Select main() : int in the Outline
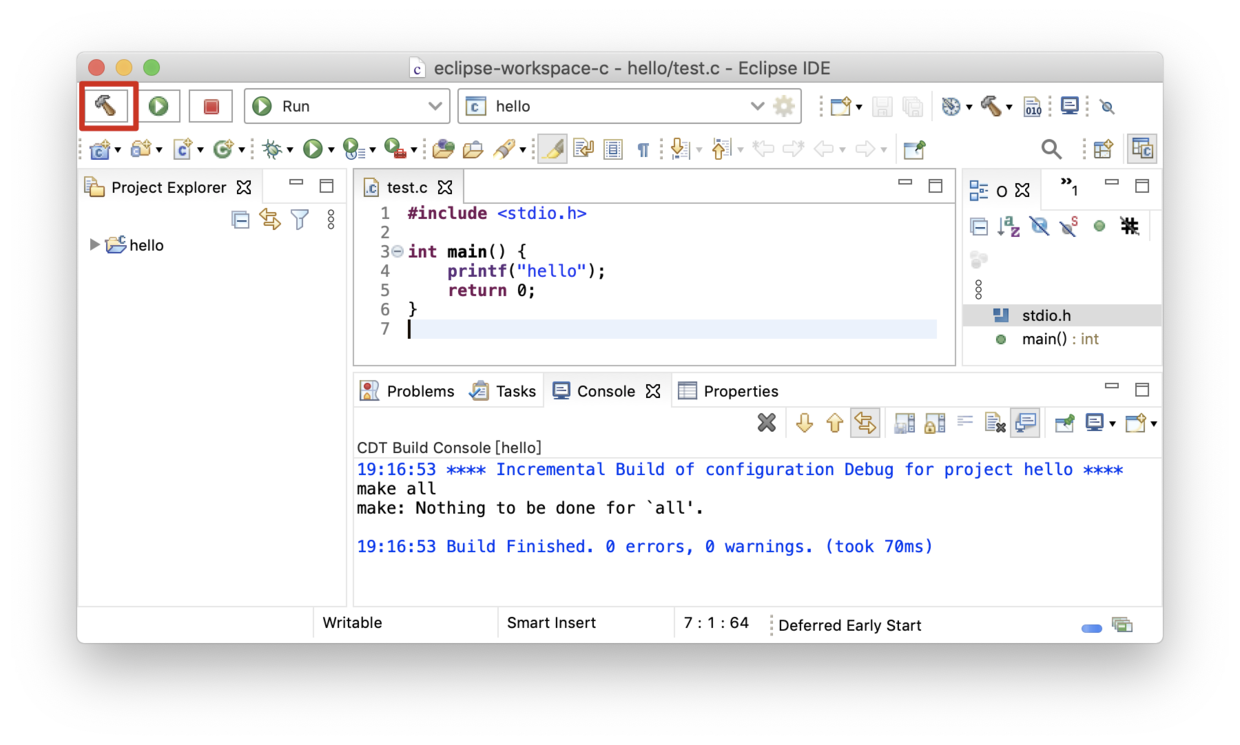Image resolution: width=1240 pixels, height=745 pixels. 1062,339
